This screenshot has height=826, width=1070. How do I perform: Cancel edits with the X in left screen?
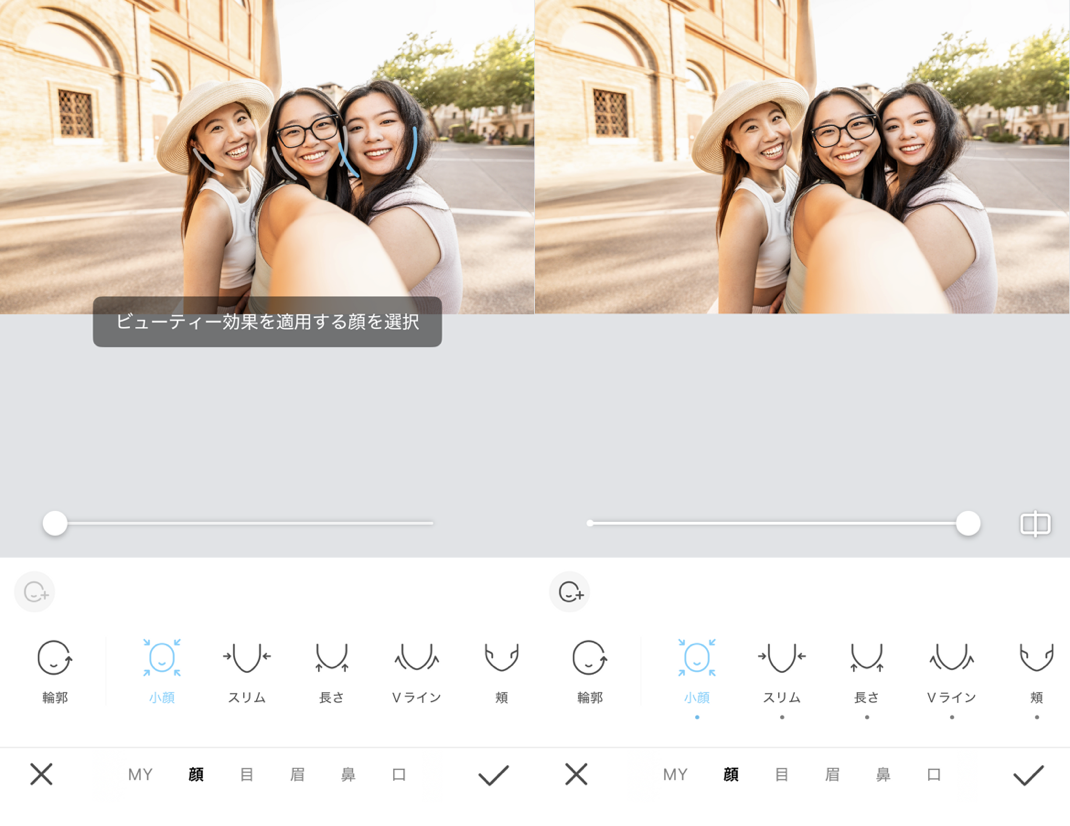coord(41,774)
